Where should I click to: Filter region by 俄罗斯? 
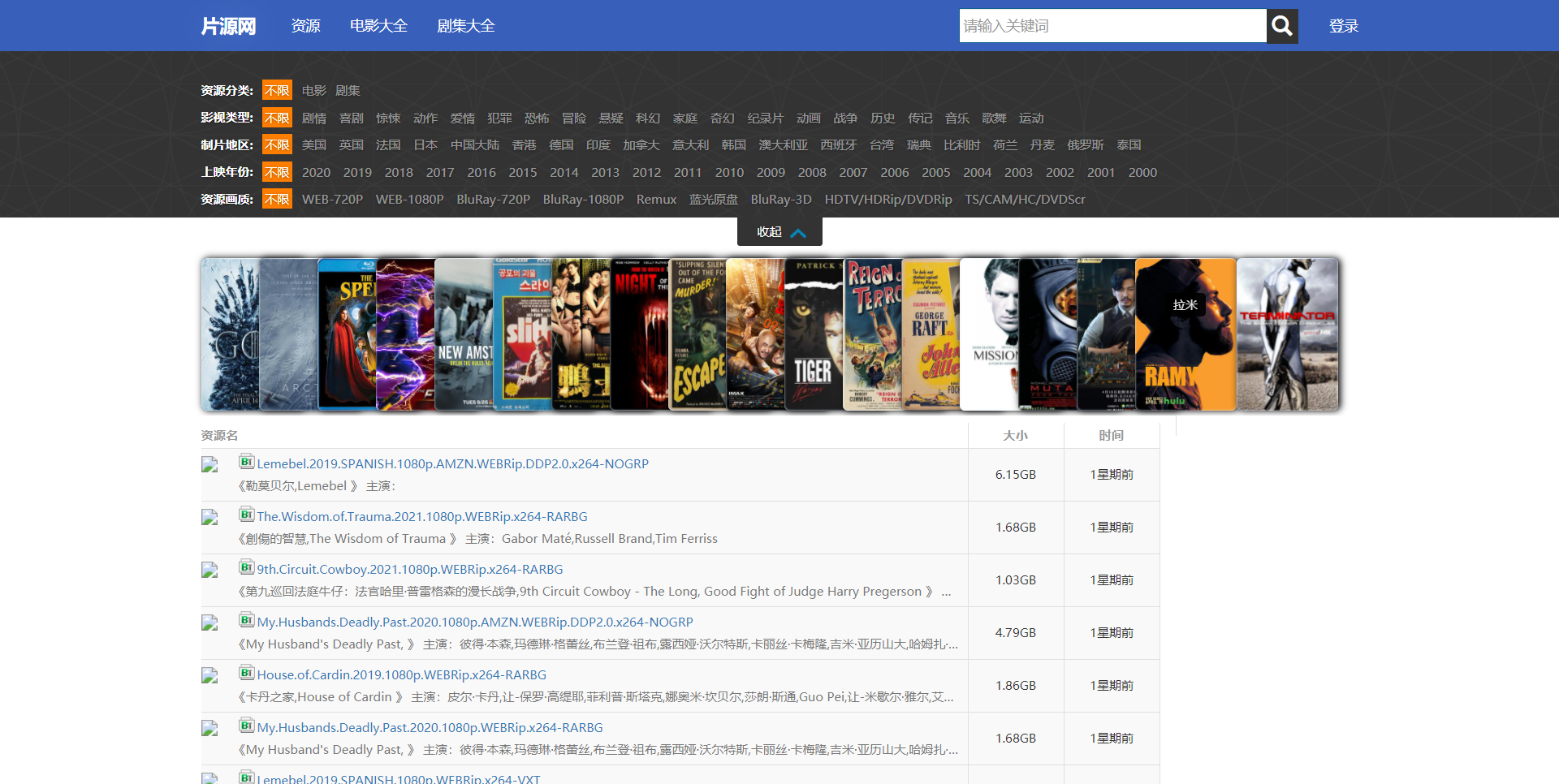(x=1085, y=144)
